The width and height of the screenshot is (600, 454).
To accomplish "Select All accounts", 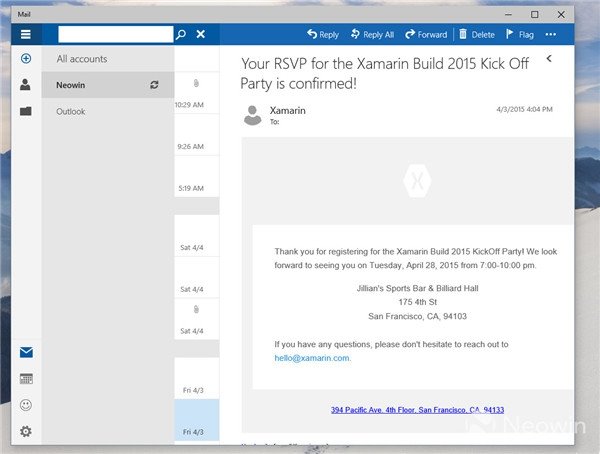I will [108, 59].
